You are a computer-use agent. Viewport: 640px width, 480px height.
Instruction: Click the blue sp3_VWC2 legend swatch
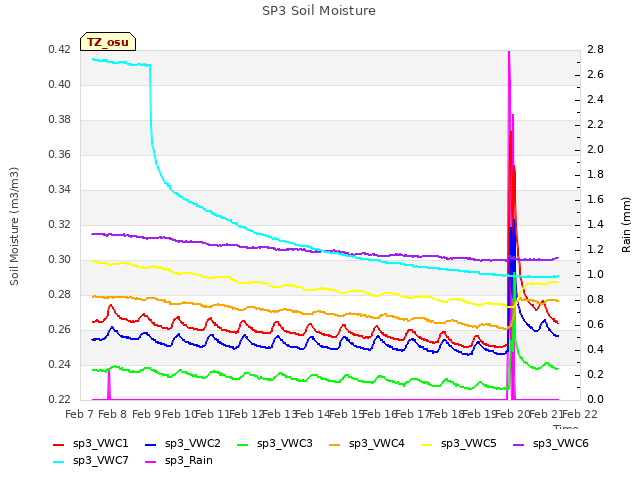pyautogui.click(x=151, y=444)
